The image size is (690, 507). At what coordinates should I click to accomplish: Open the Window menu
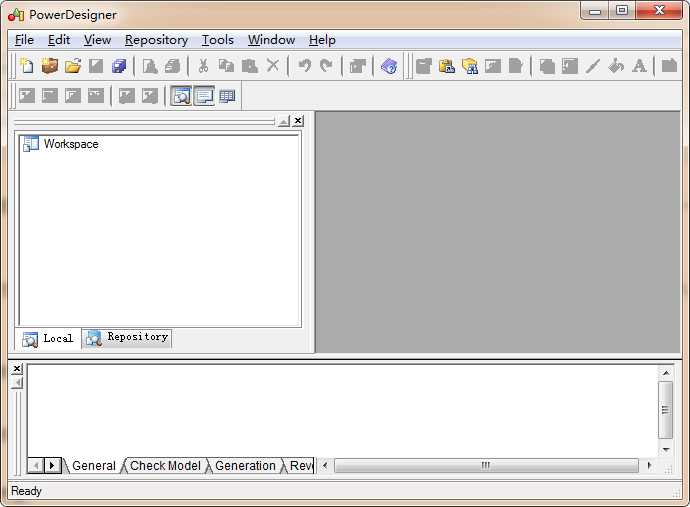coord(271,40)
